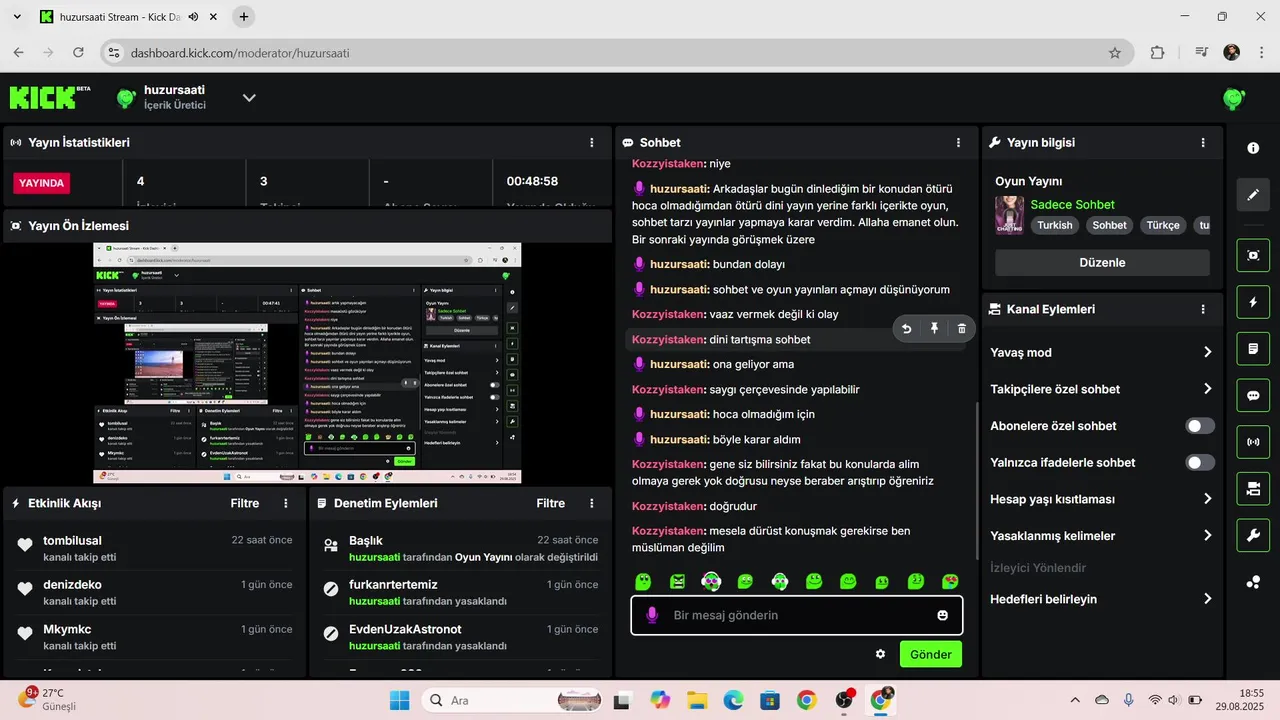The image size is (1280, 720).
Task: Insert the first blank-stare green emote
Action: pyautogui.click(x=643, y=581)
